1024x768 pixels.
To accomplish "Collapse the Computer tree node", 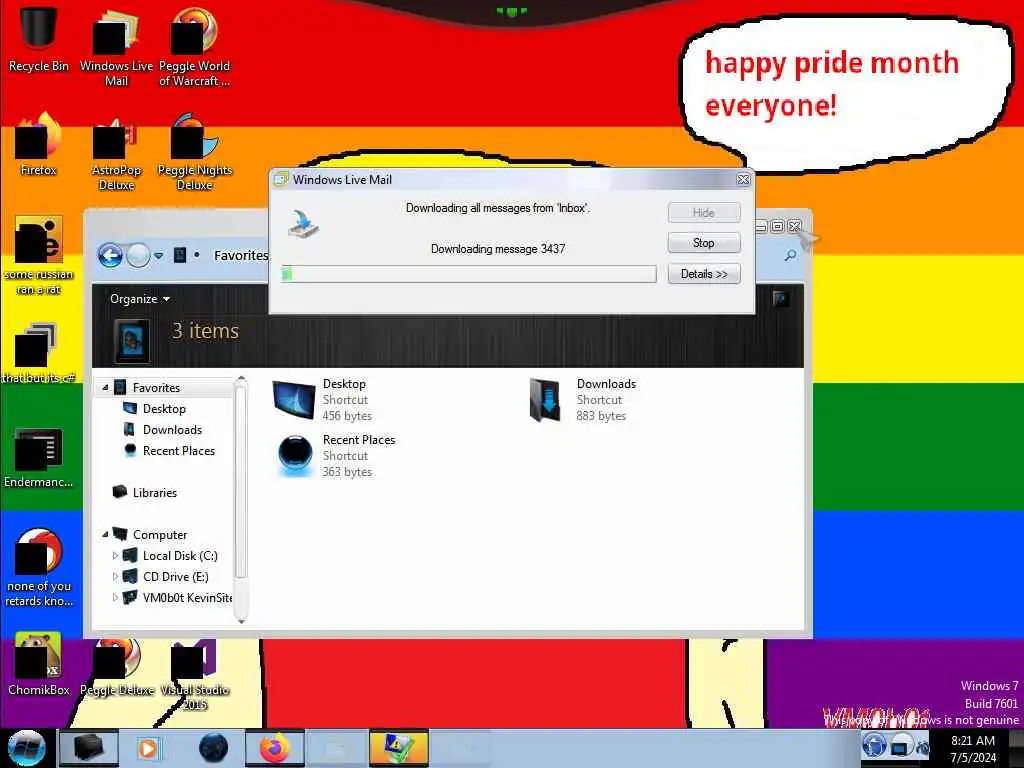I will (105, 534).
